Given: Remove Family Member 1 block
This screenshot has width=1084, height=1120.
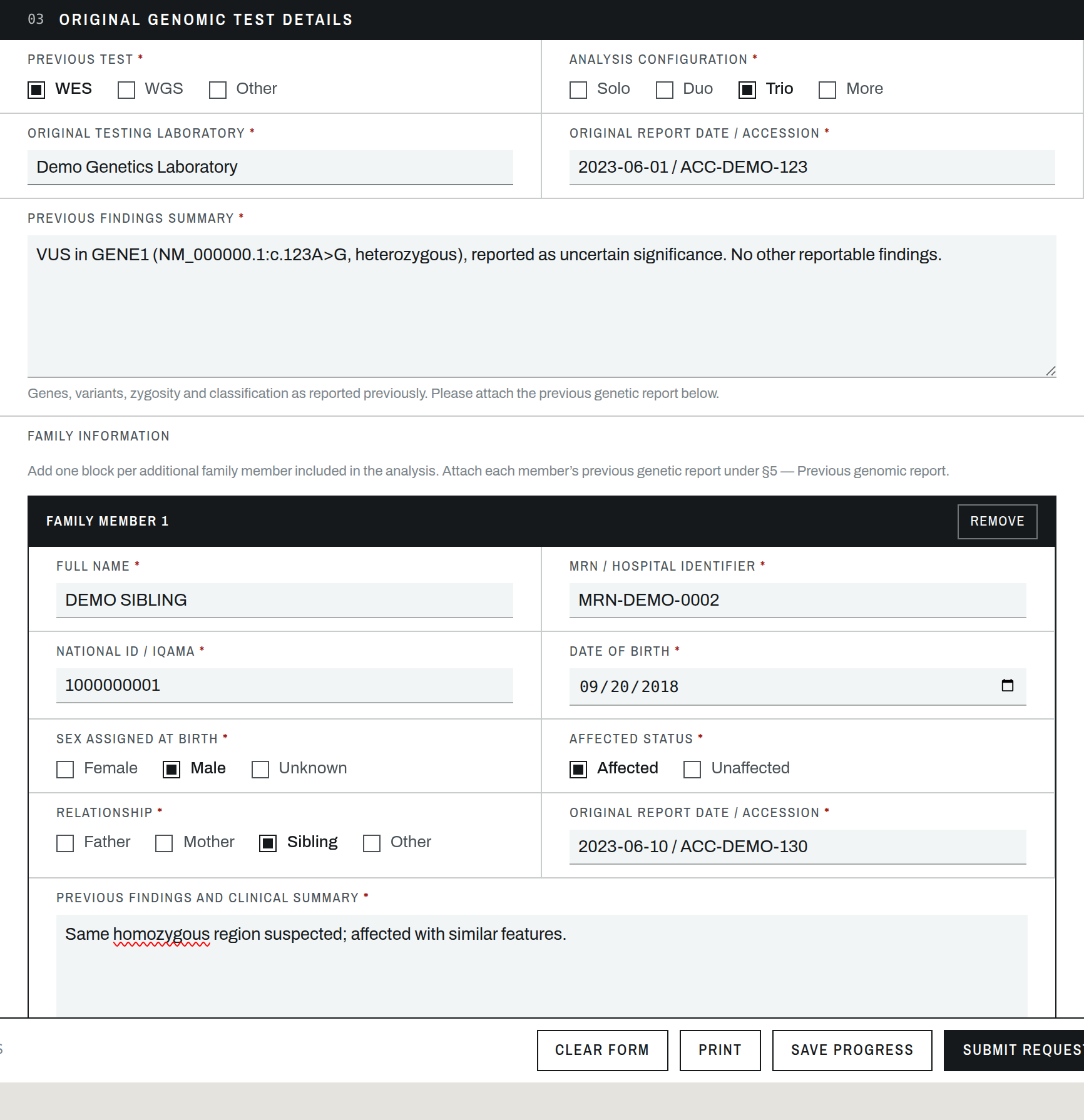Looking at the screenshot, I should point(997,522).
